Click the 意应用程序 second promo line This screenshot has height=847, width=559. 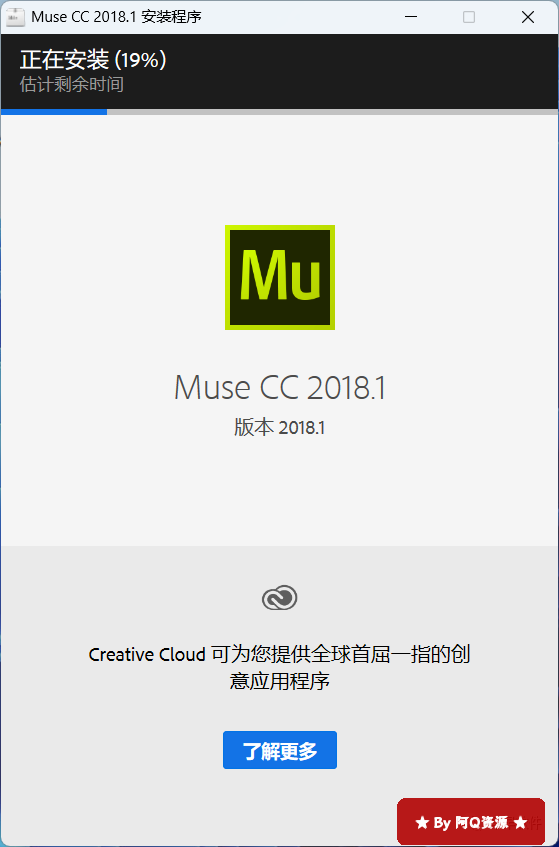pyautogui.click(x=280, y=681)
